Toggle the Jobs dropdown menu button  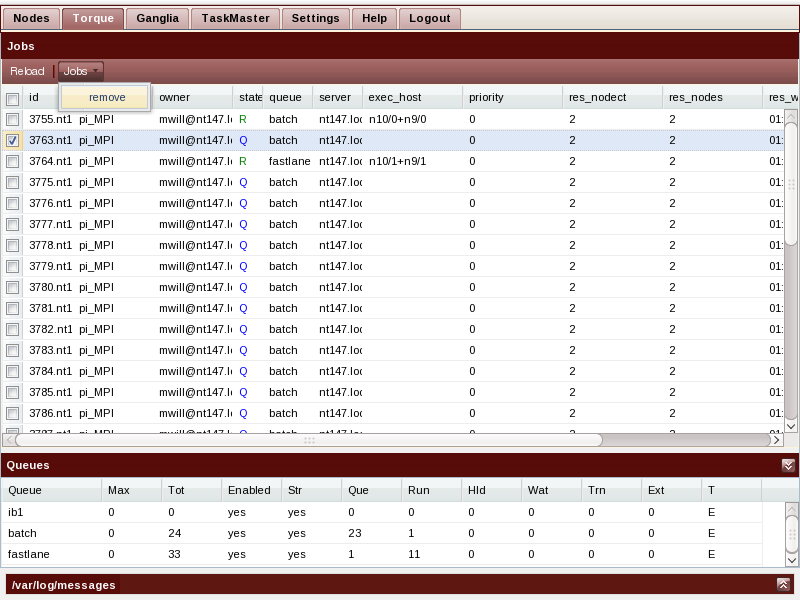click(81, 71)
